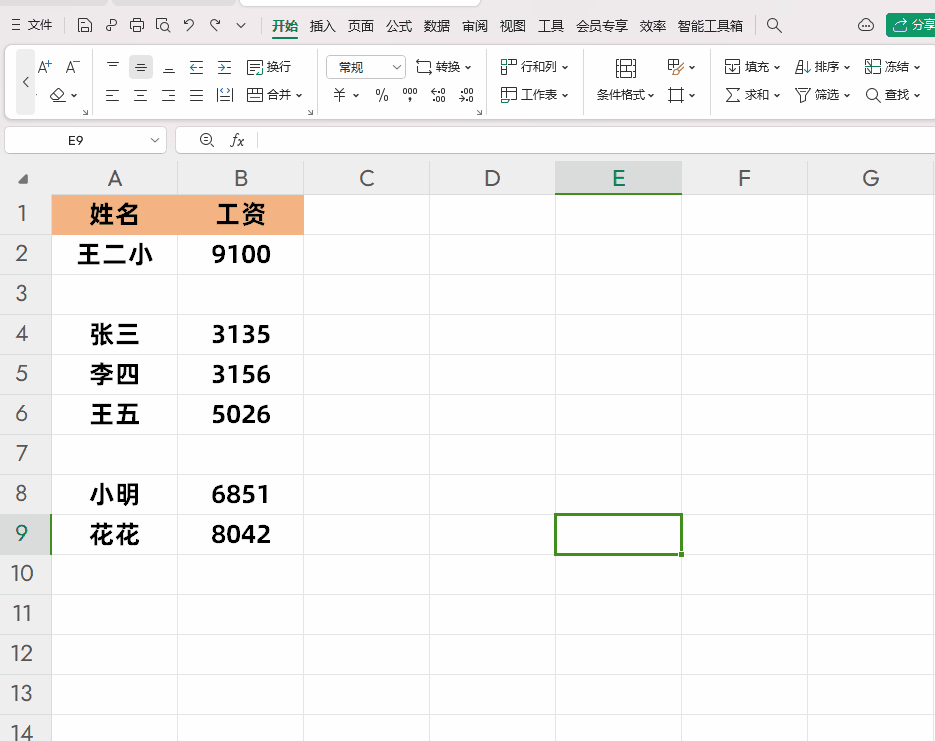Click the cloud sync icon
Screen dimensions: 935x741
[866, 25]
